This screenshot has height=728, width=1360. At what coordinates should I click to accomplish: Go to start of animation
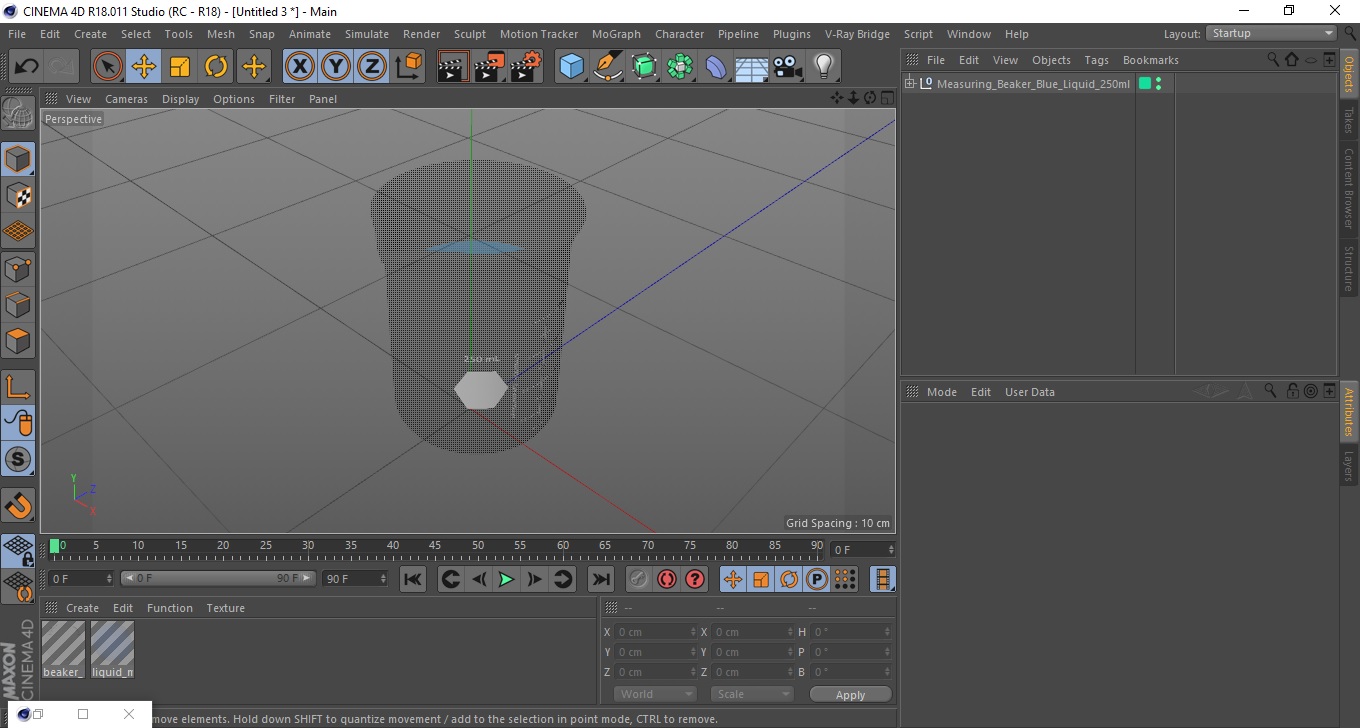[413, 579]
